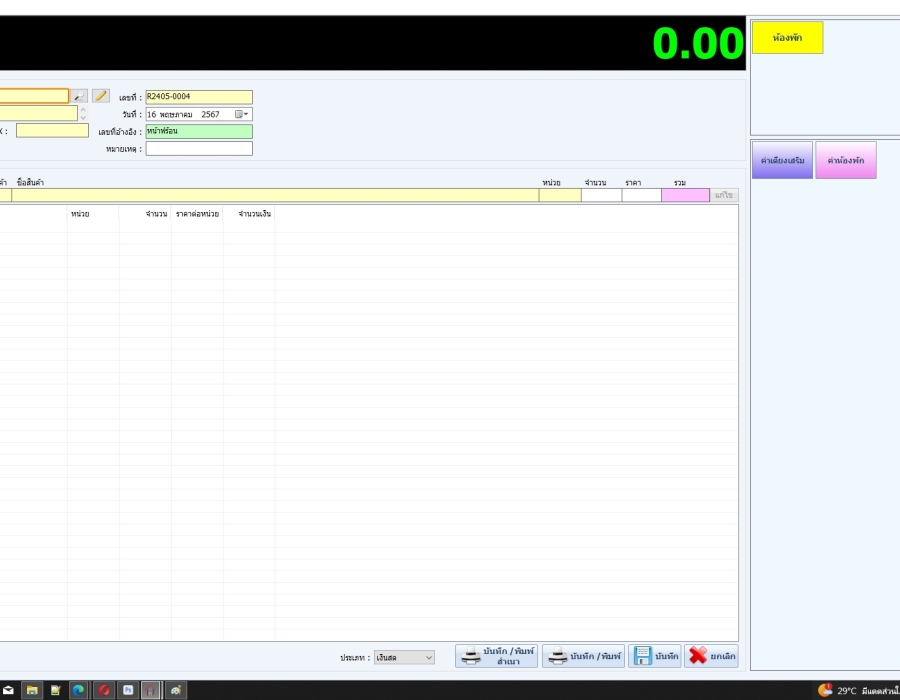Click the grayed แก้ไข edit button
This screenshot has height=700, width=900.
click(724, 195)
